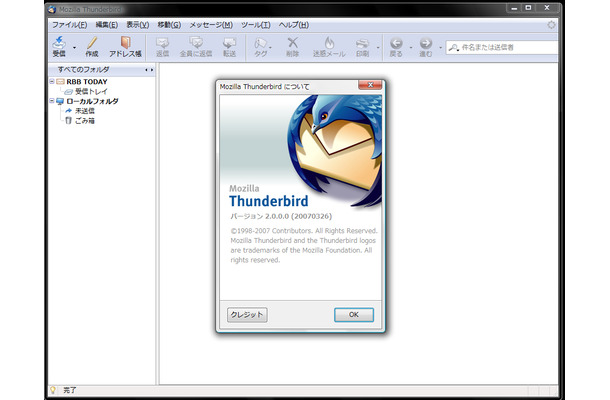Image resolution: width=610 pixels, height=400 pixels.
Task: Close the Mozilla Thunderbird について dialog
Action: (370, 85)
